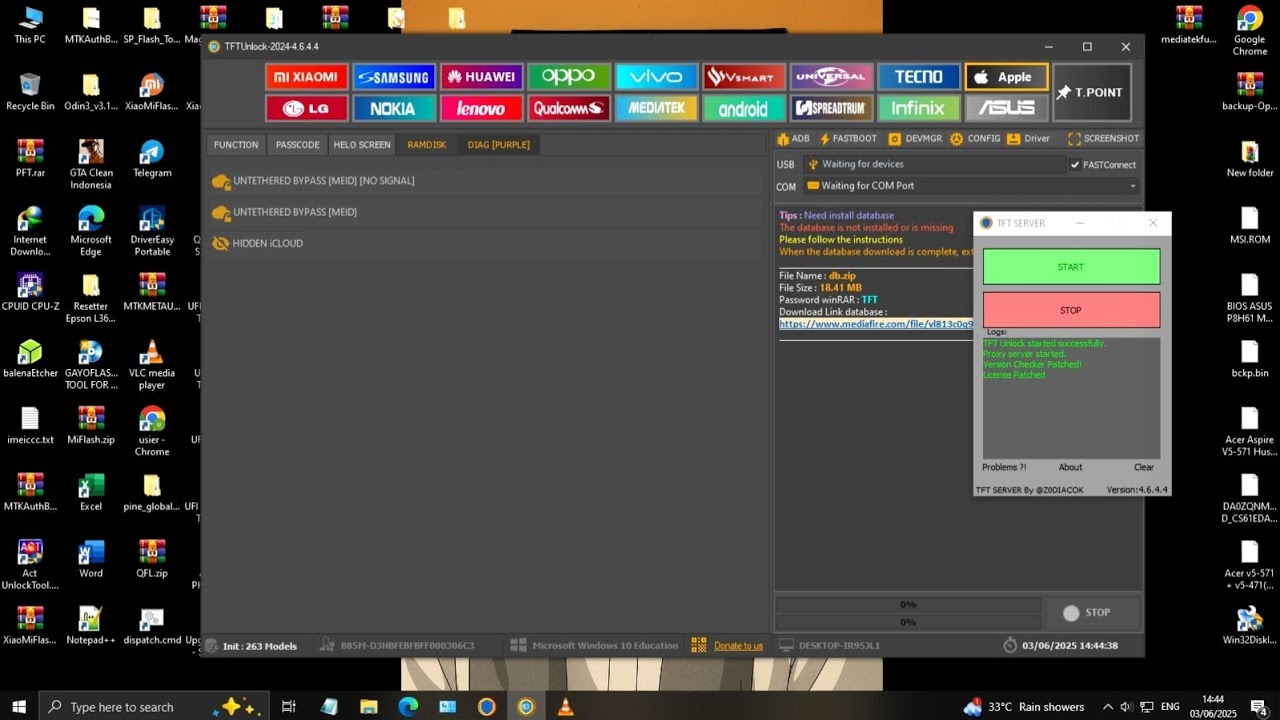This screenshot has height=720, width=1280.
Task: Click the Donate to us link
Action: tap(738, 646)
